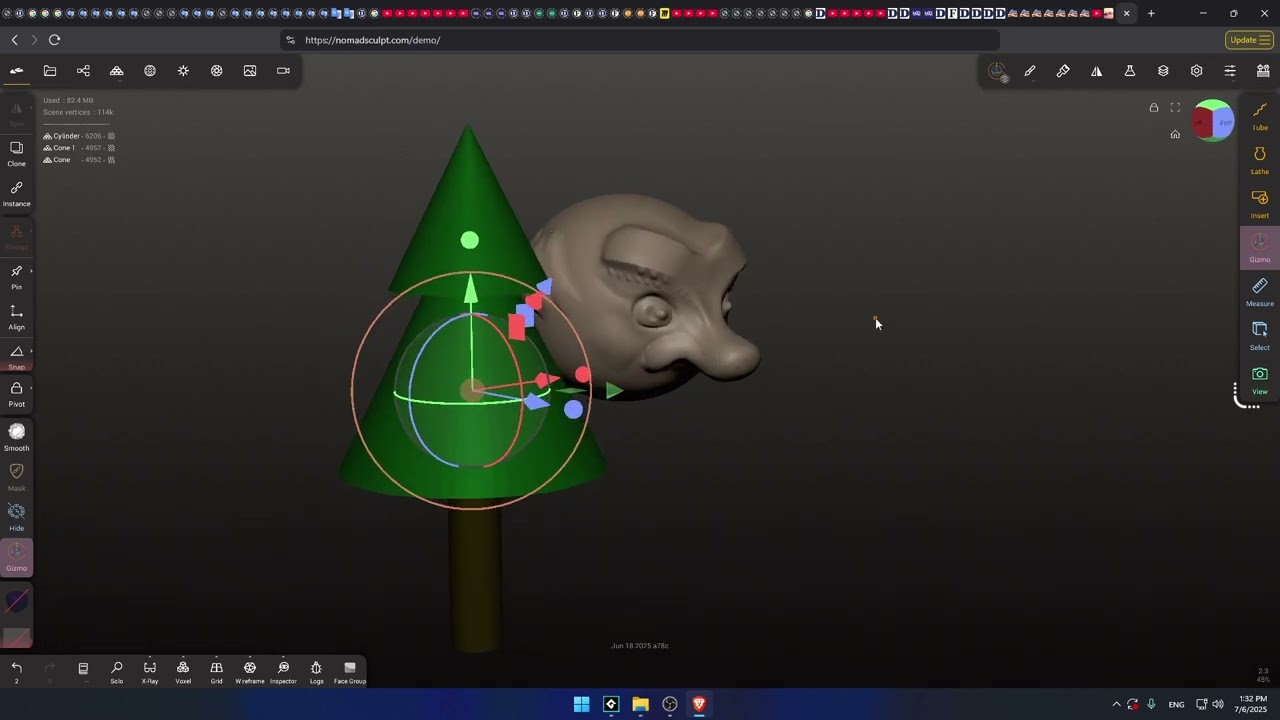Open the Layers stack menu

pyautogui.click(x=1163, y=71)
